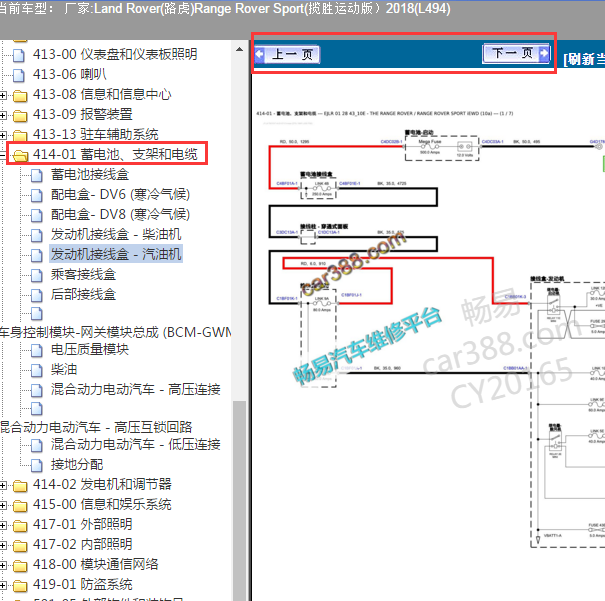Expand the 417-02 内部照明 folder

(3, 546)
